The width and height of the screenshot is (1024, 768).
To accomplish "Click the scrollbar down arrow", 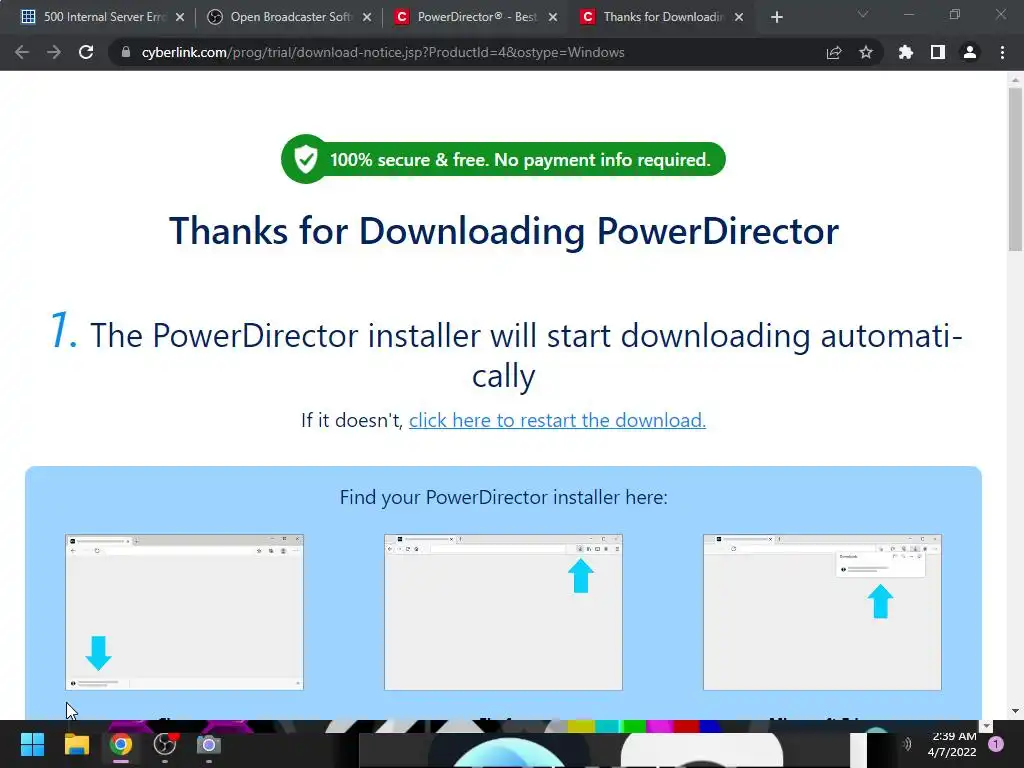I will tap(1015, 711).
